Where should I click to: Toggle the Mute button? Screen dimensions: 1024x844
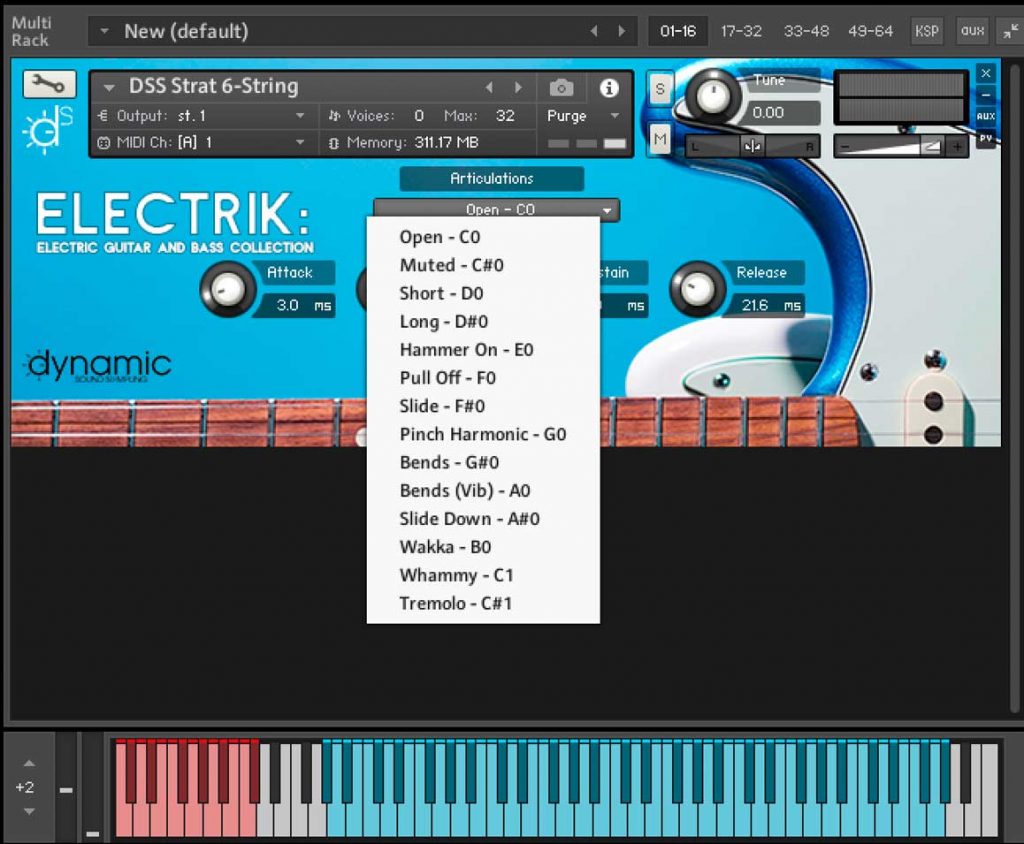[x=660, y=138]
